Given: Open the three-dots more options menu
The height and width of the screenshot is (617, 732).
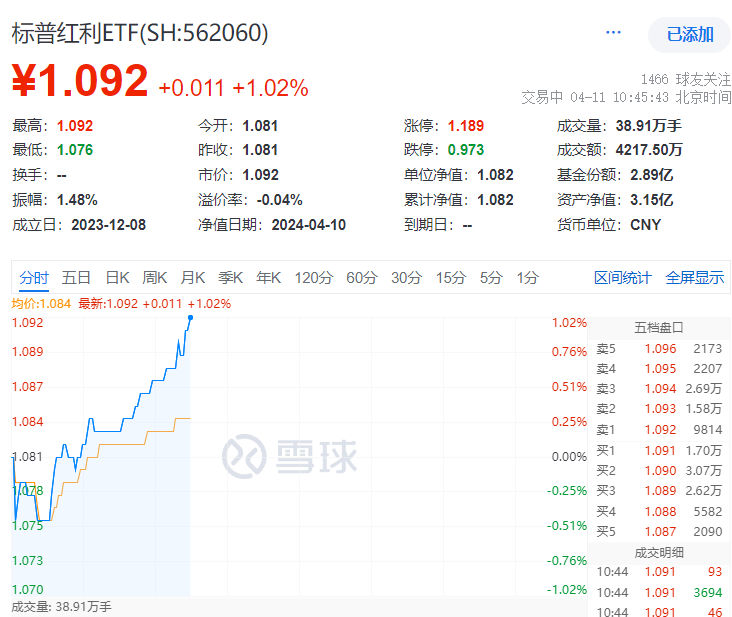Looking at the screenshot, I should click(613, 33).
